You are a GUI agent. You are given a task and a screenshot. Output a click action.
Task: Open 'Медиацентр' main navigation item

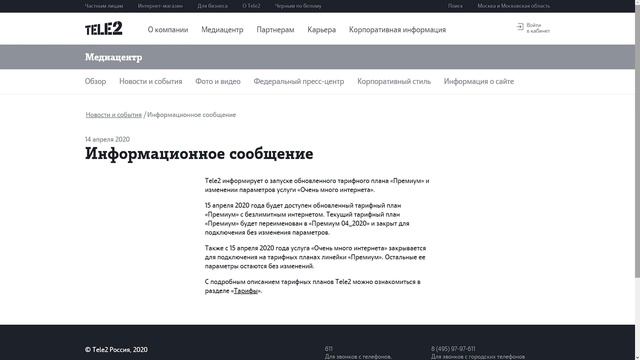[x=222, y=29]
